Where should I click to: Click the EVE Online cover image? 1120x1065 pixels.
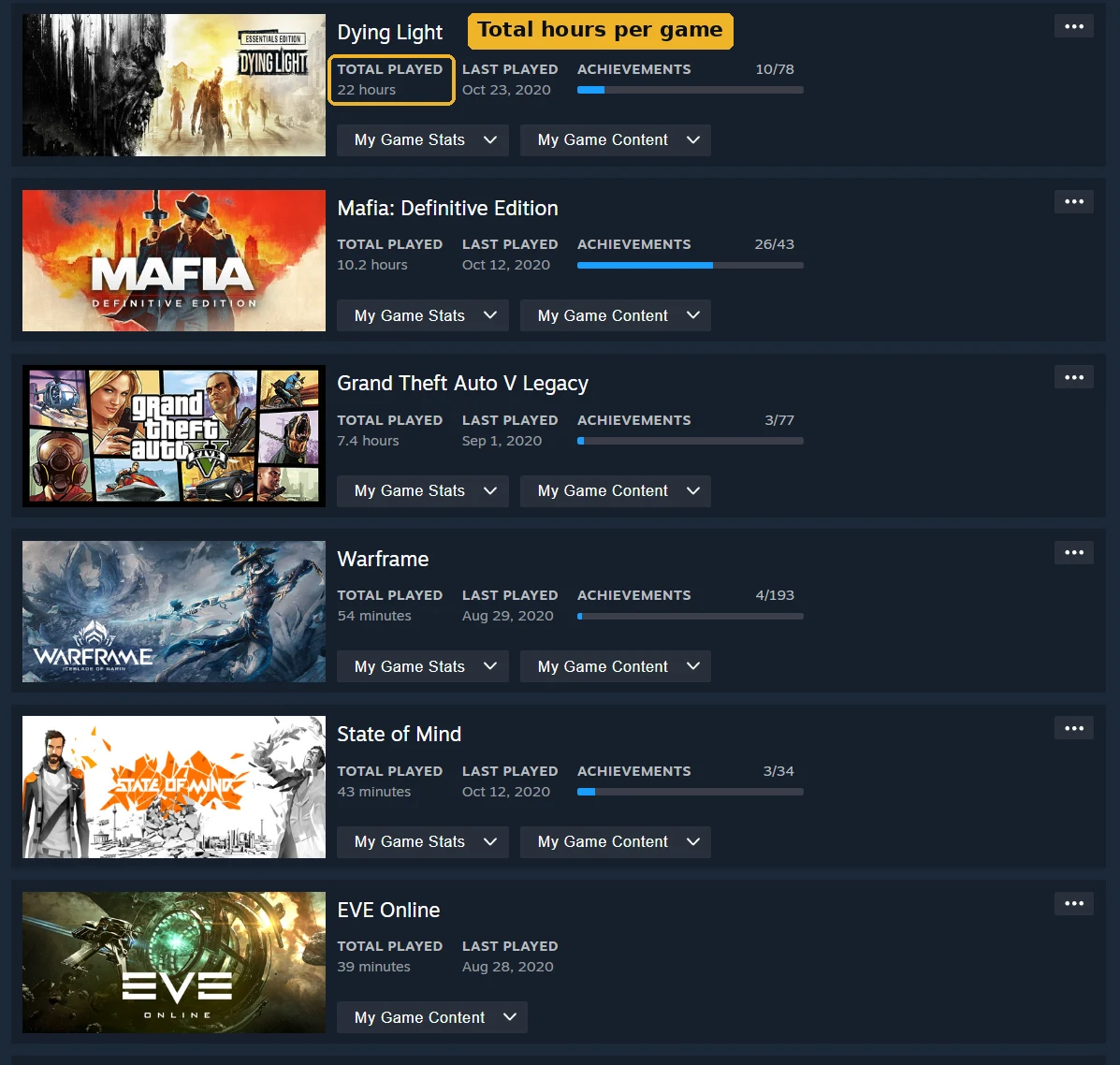pos(174,962)
